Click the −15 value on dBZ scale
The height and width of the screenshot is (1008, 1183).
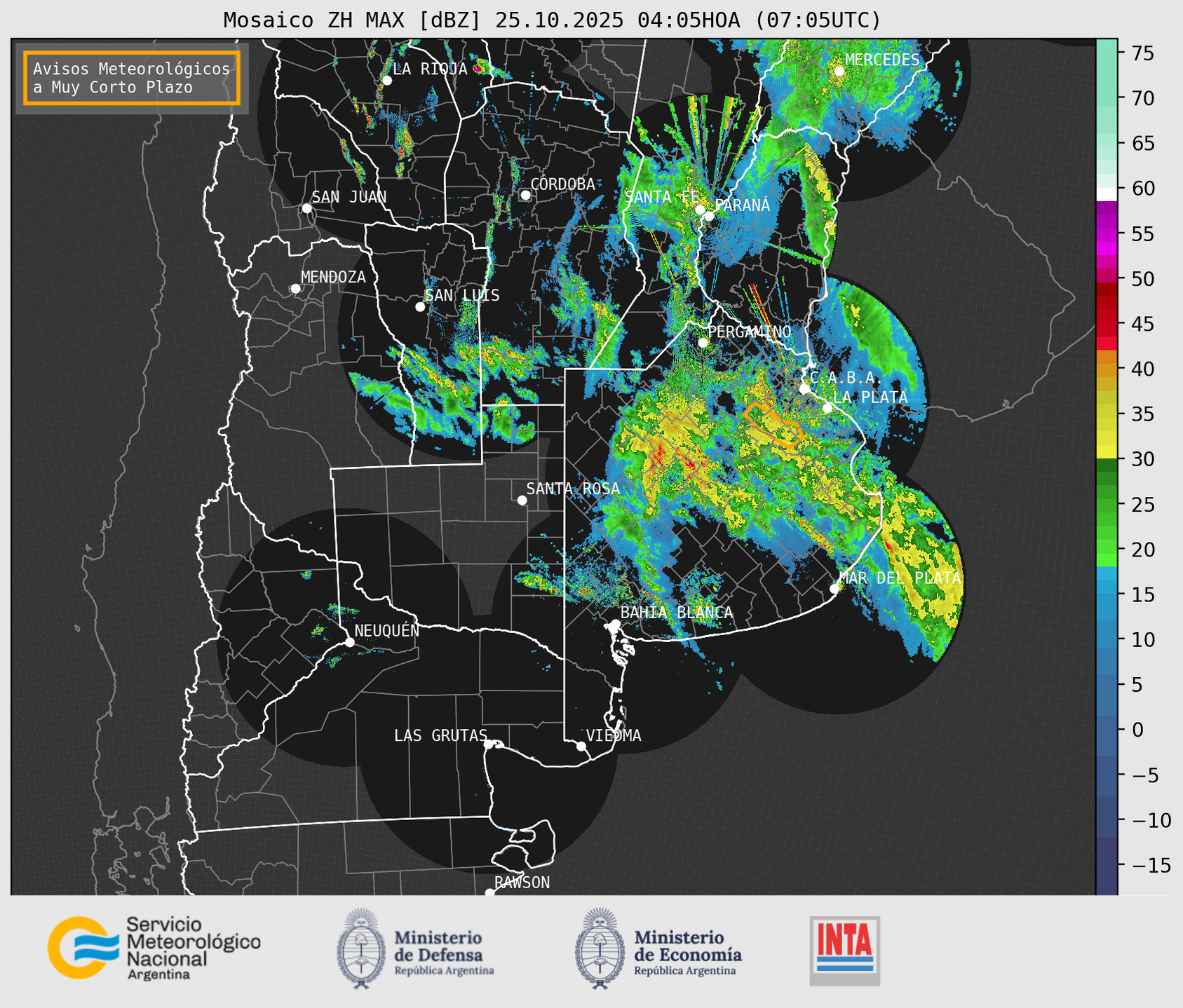(x=1151, y=866)
